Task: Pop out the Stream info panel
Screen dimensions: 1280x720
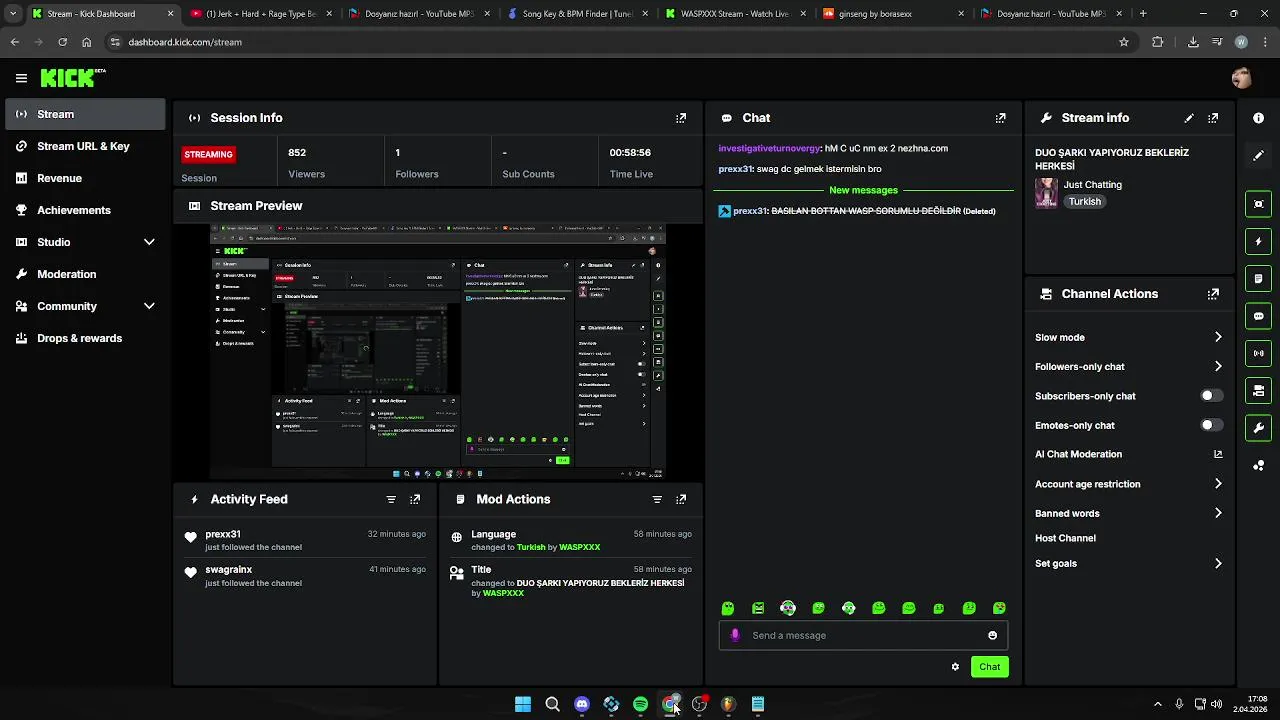Action: click(x=1213, y=118)
